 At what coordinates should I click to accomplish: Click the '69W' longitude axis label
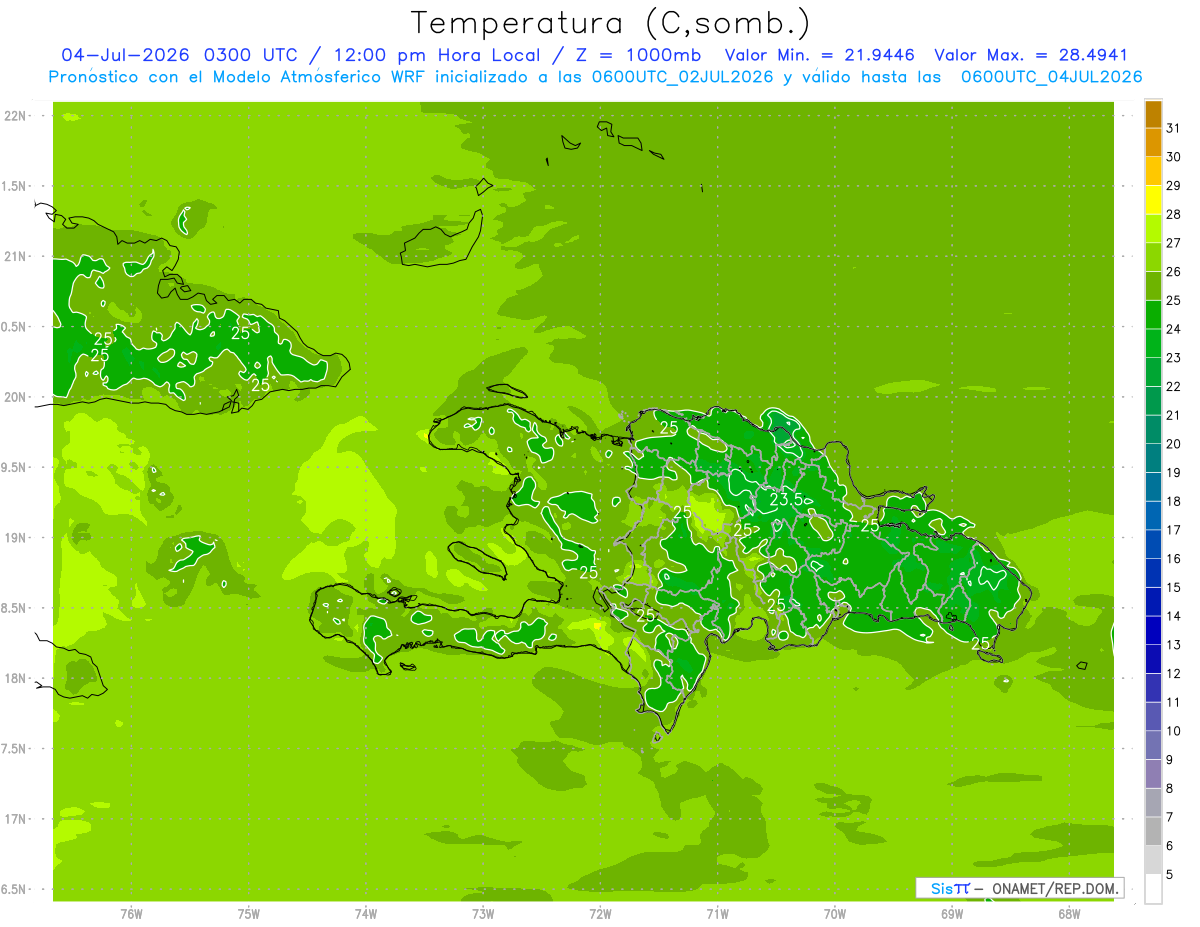952,914
